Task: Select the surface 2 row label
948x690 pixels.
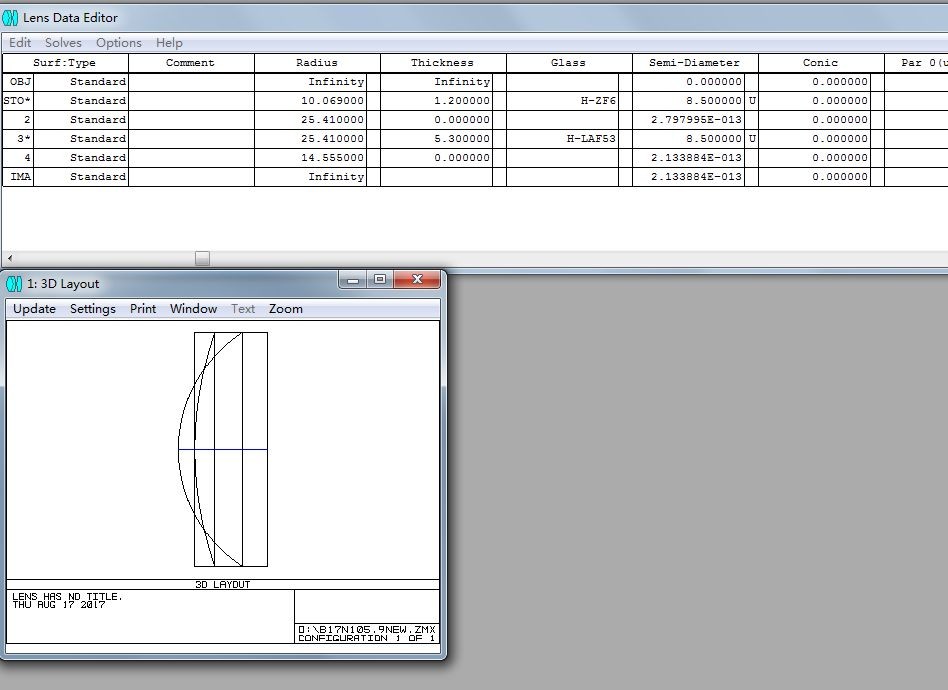Action: (x=18, y=120)
